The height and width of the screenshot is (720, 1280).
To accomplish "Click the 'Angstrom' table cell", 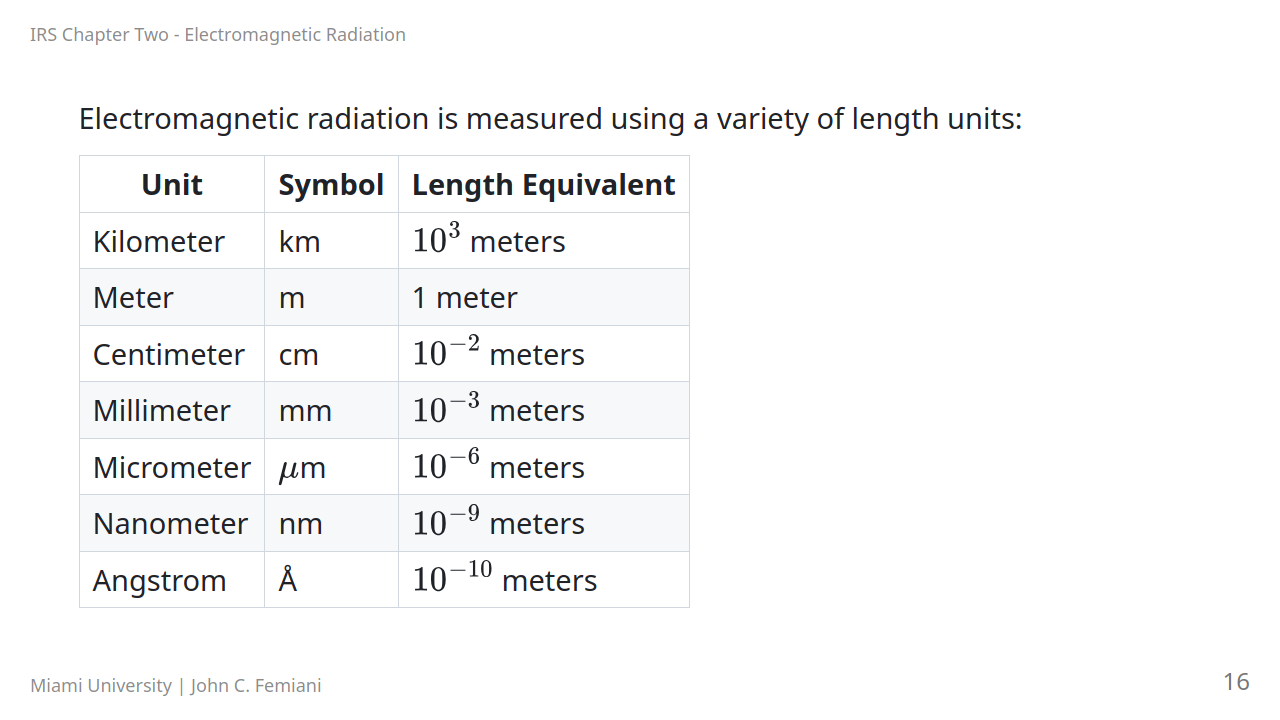I will click(x=160, y=581).
